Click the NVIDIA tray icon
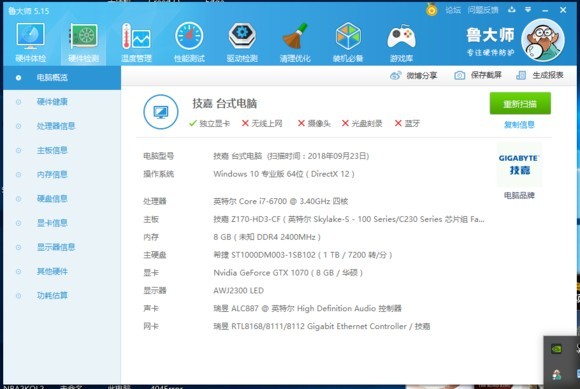 click(x=556, y=349)
